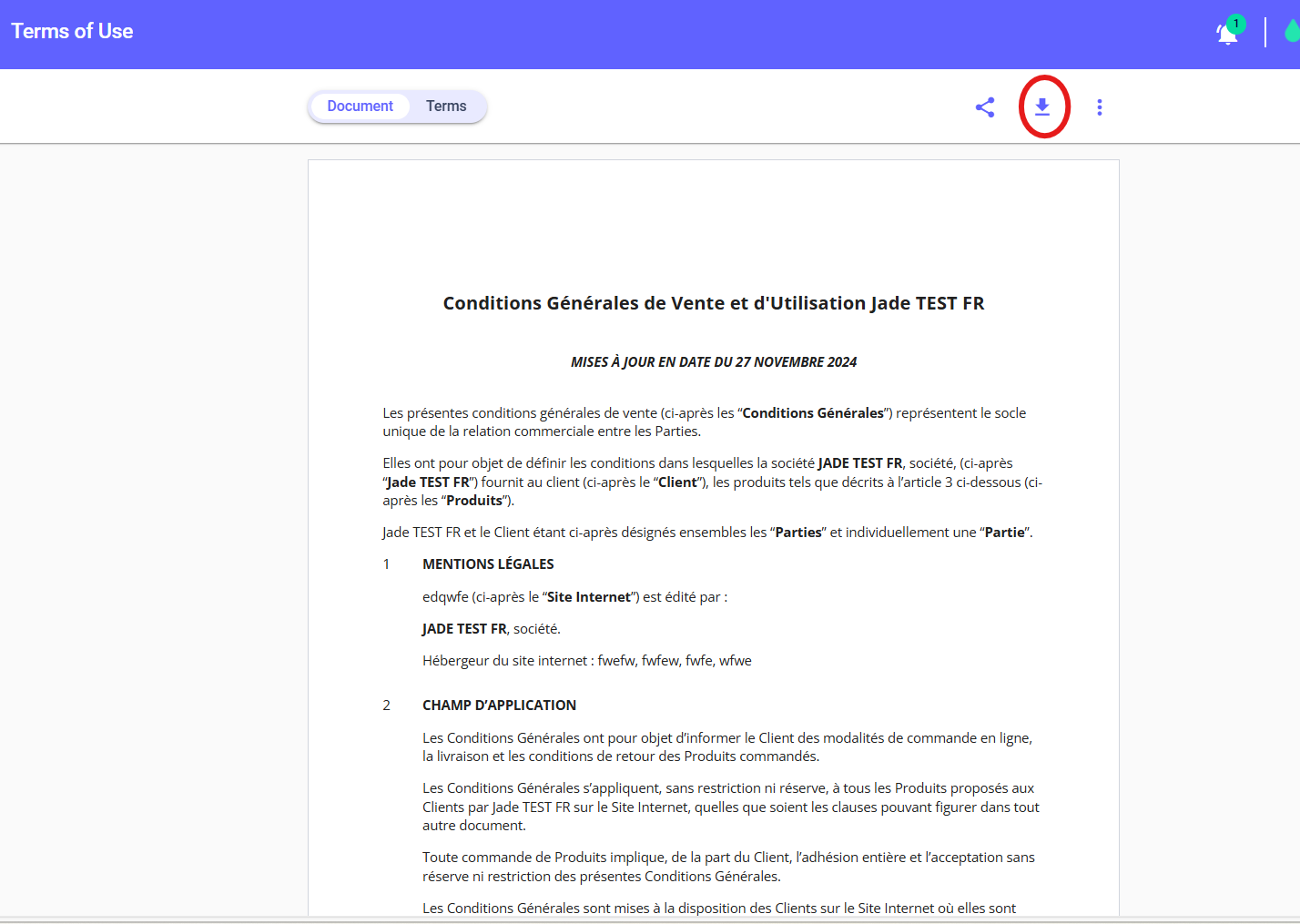Click the Hébergeur du site internet line
The image size is (1300, 924).
point(586,661)
